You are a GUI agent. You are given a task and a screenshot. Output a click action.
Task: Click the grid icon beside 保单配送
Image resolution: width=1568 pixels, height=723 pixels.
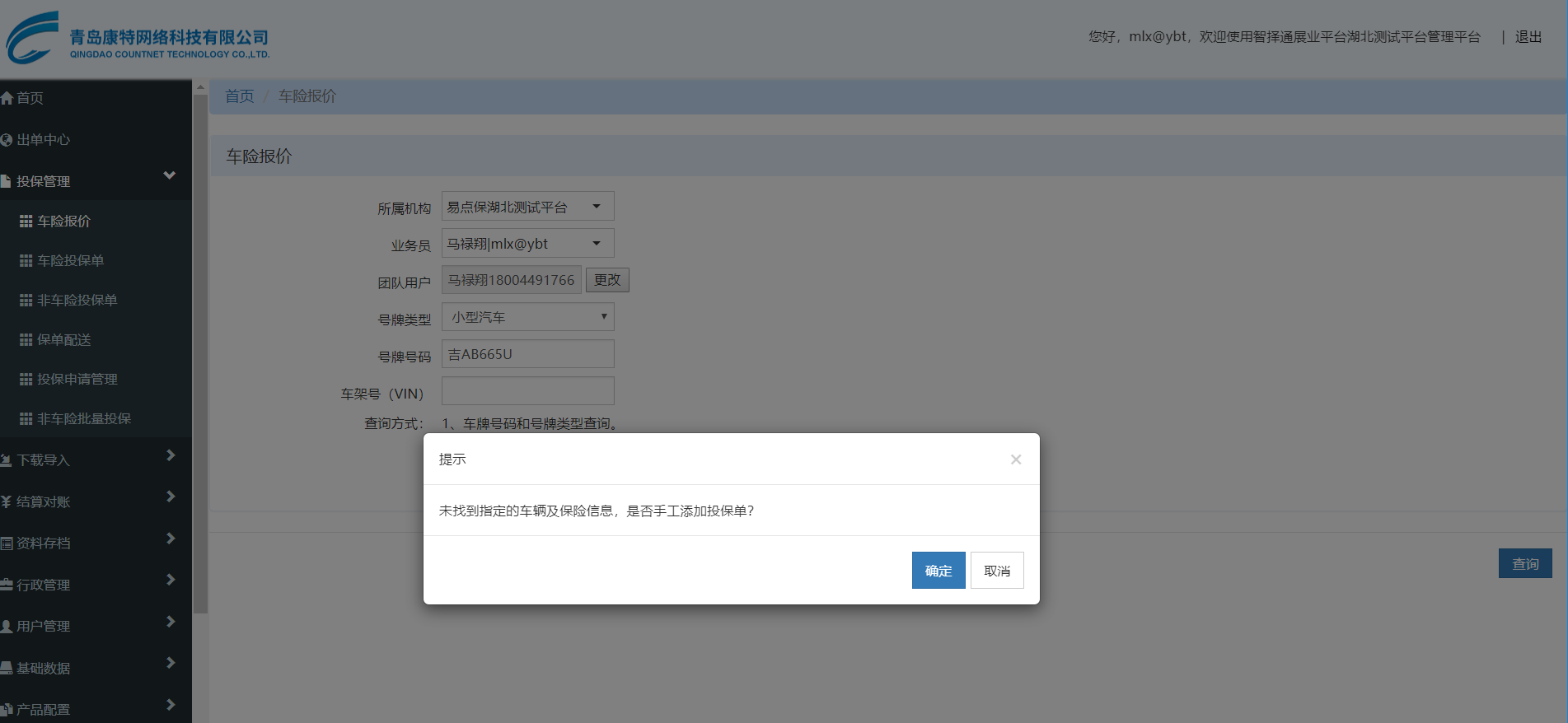click(x=26, y=340)
